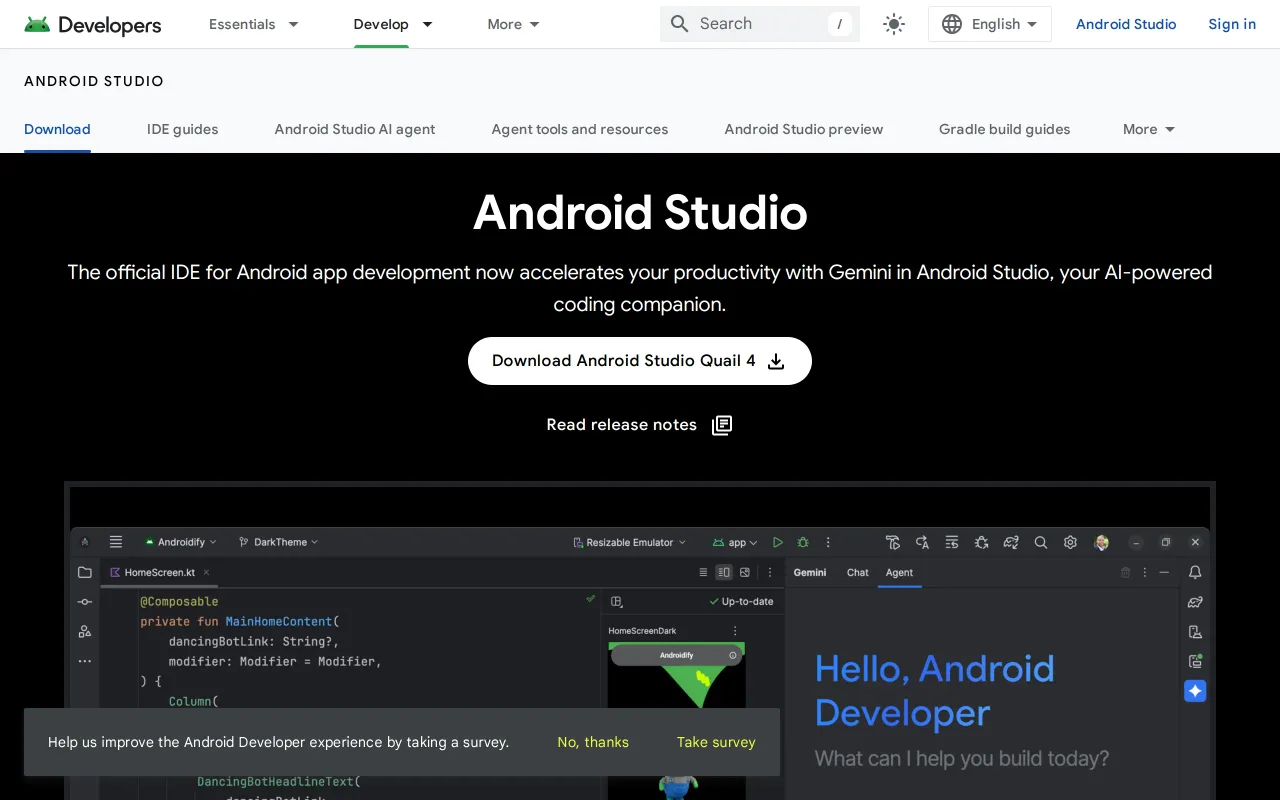Click the Sign in link
1280x800 pixels.
(x=1232, y=24)
